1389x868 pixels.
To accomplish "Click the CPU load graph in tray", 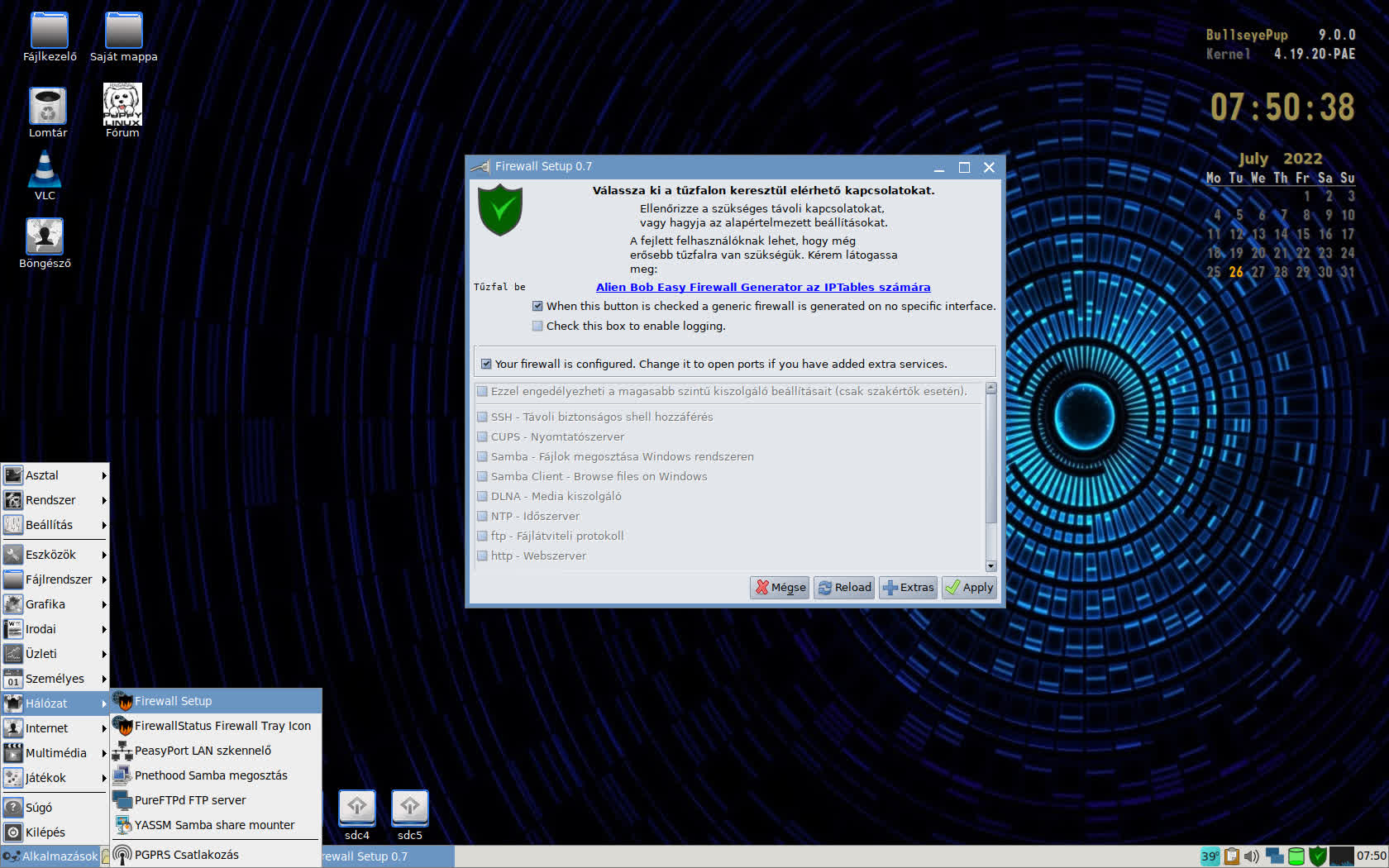I will point(1342,856).
